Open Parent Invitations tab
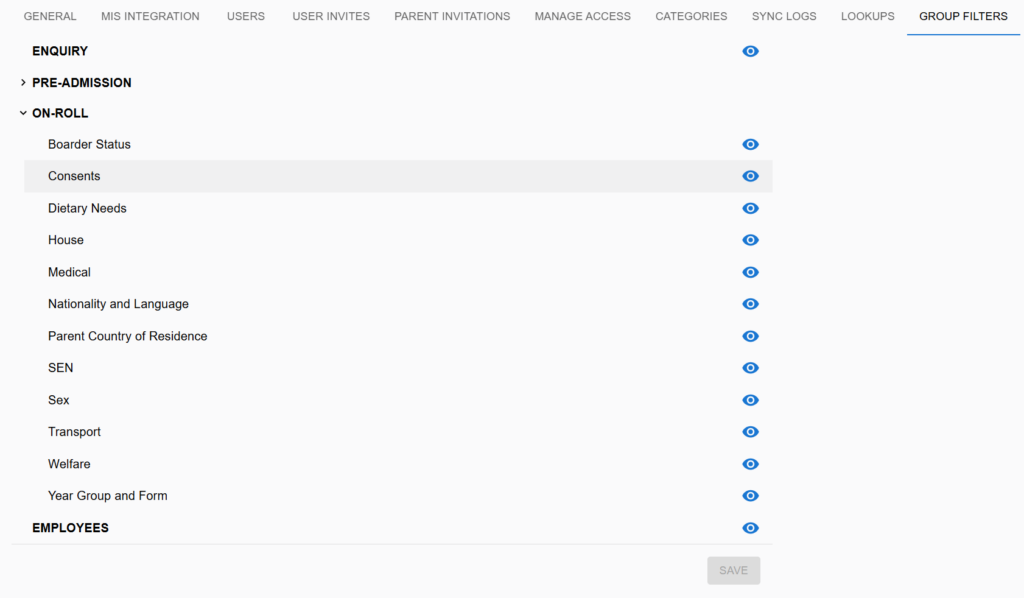Screen dimensions: 1024x598 (452, 16)
